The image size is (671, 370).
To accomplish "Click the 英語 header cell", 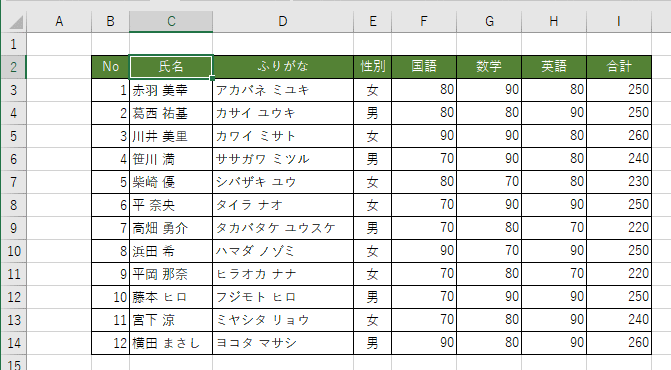I will coord(554,67).
